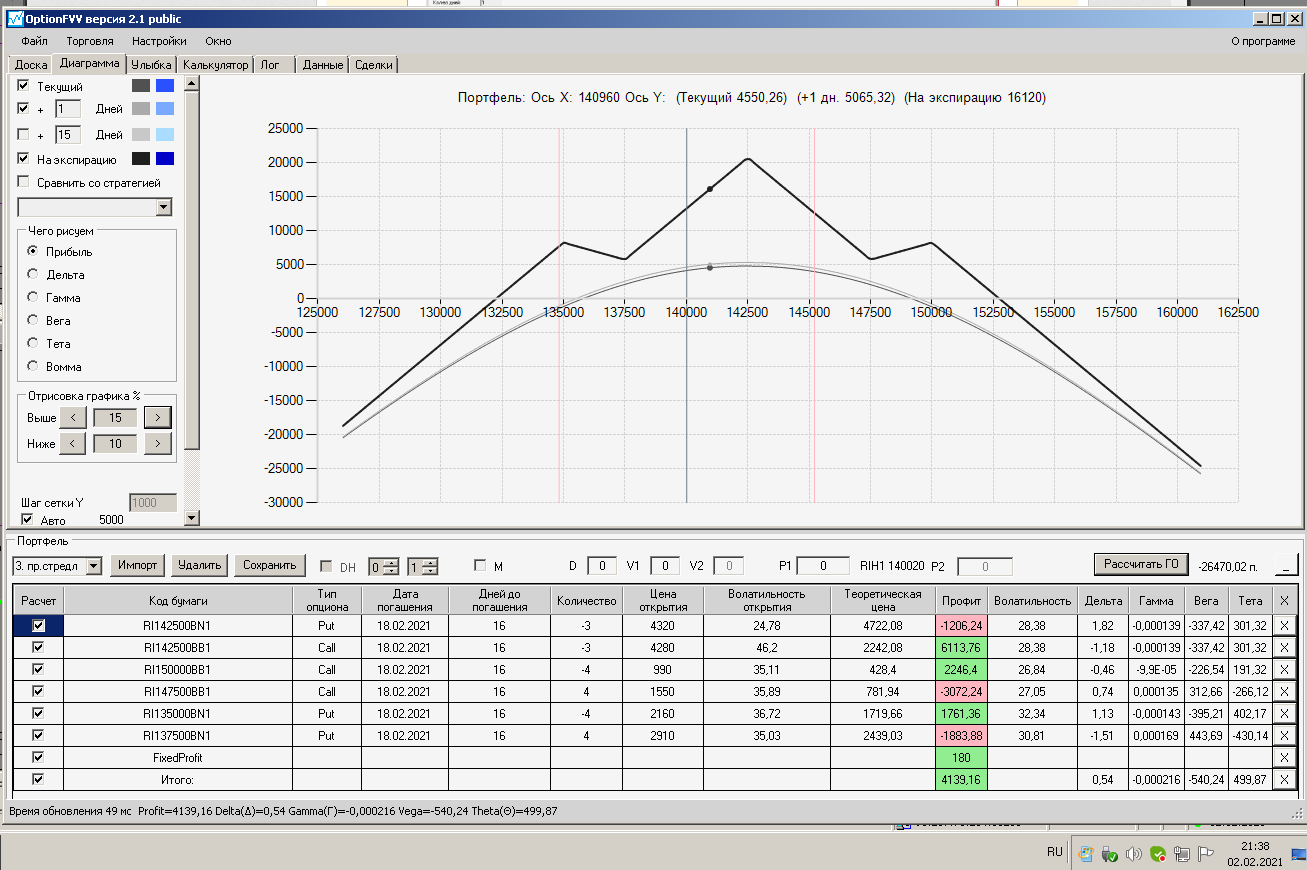Image resolution: width=1307 pixels, height=870 pixels.
Task: Select the Дельта radio button
Action: 33,274
